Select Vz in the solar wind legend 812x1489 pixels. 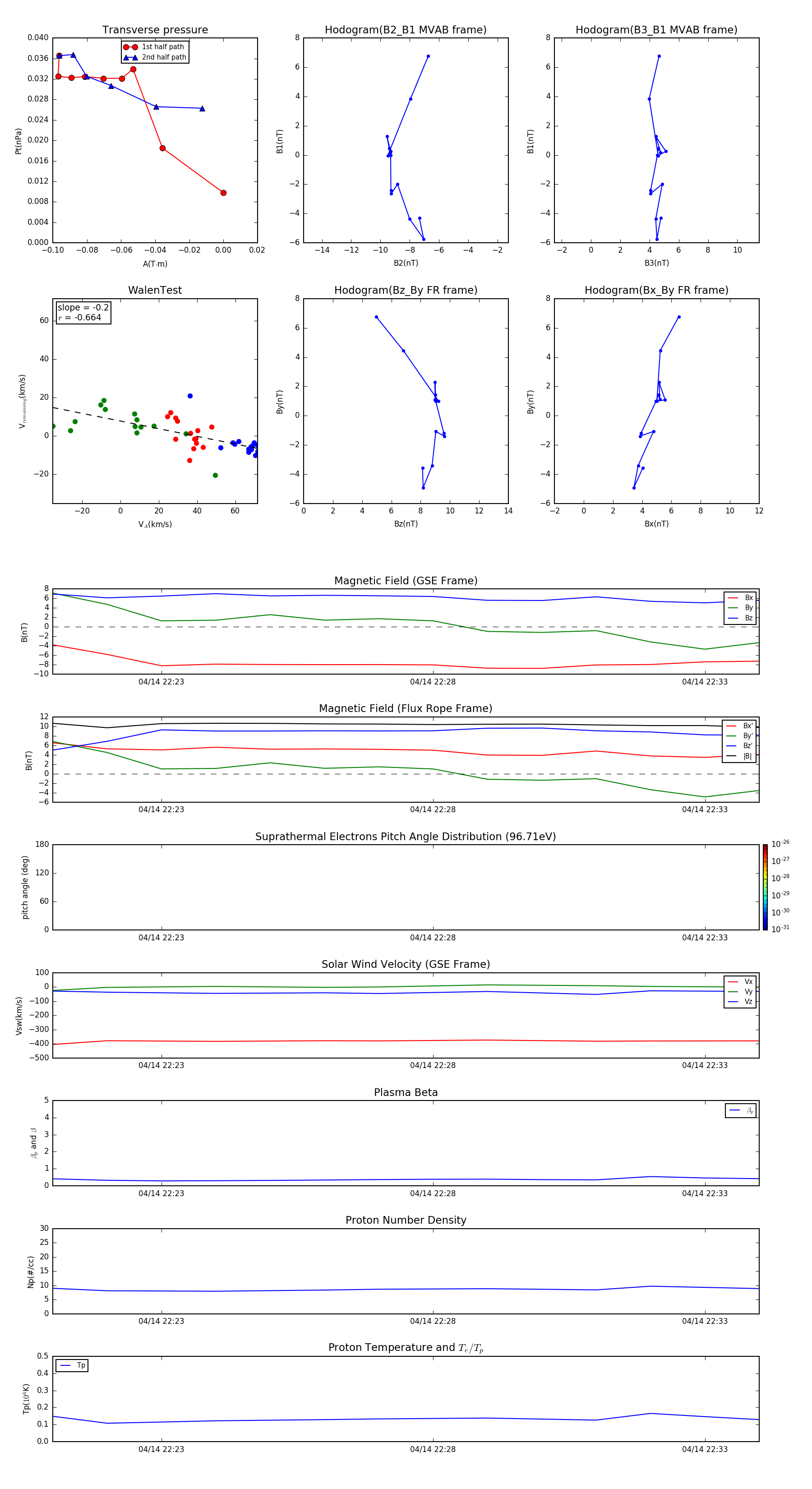(x=740, y=1002)
